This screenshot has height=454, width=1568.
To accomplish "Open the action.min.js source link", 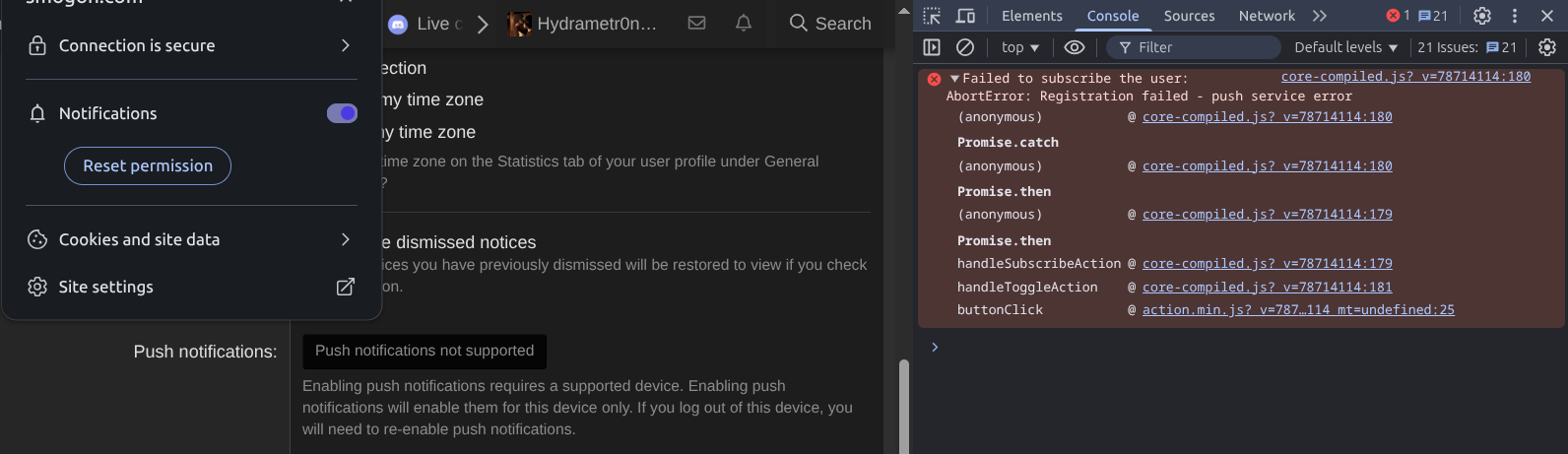I will [x=1298, y=309].
